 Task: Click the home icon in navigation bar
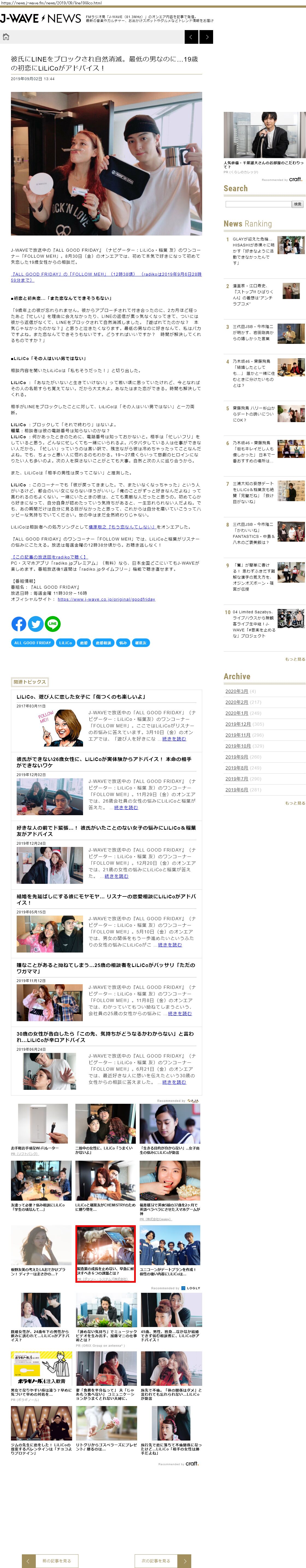point(6,37)
